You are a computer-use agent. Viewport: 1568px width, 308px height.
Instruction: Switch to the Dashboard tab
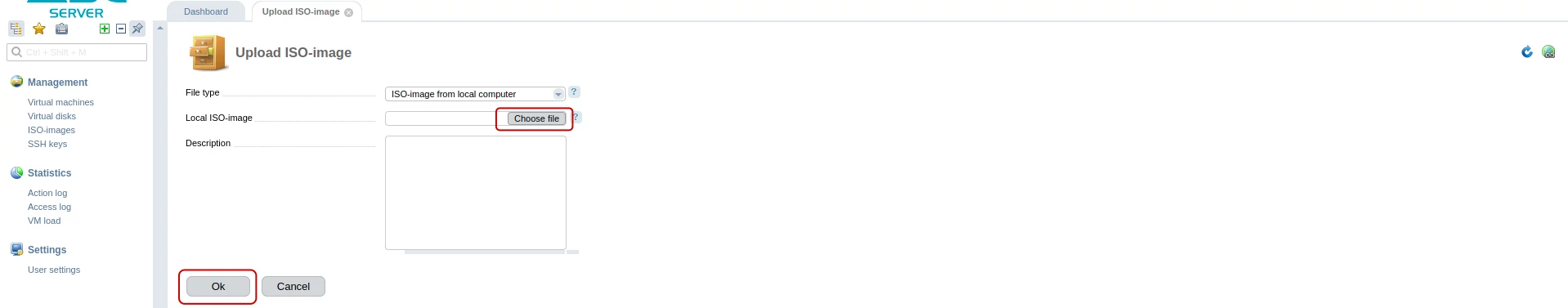tap(206, 11)
